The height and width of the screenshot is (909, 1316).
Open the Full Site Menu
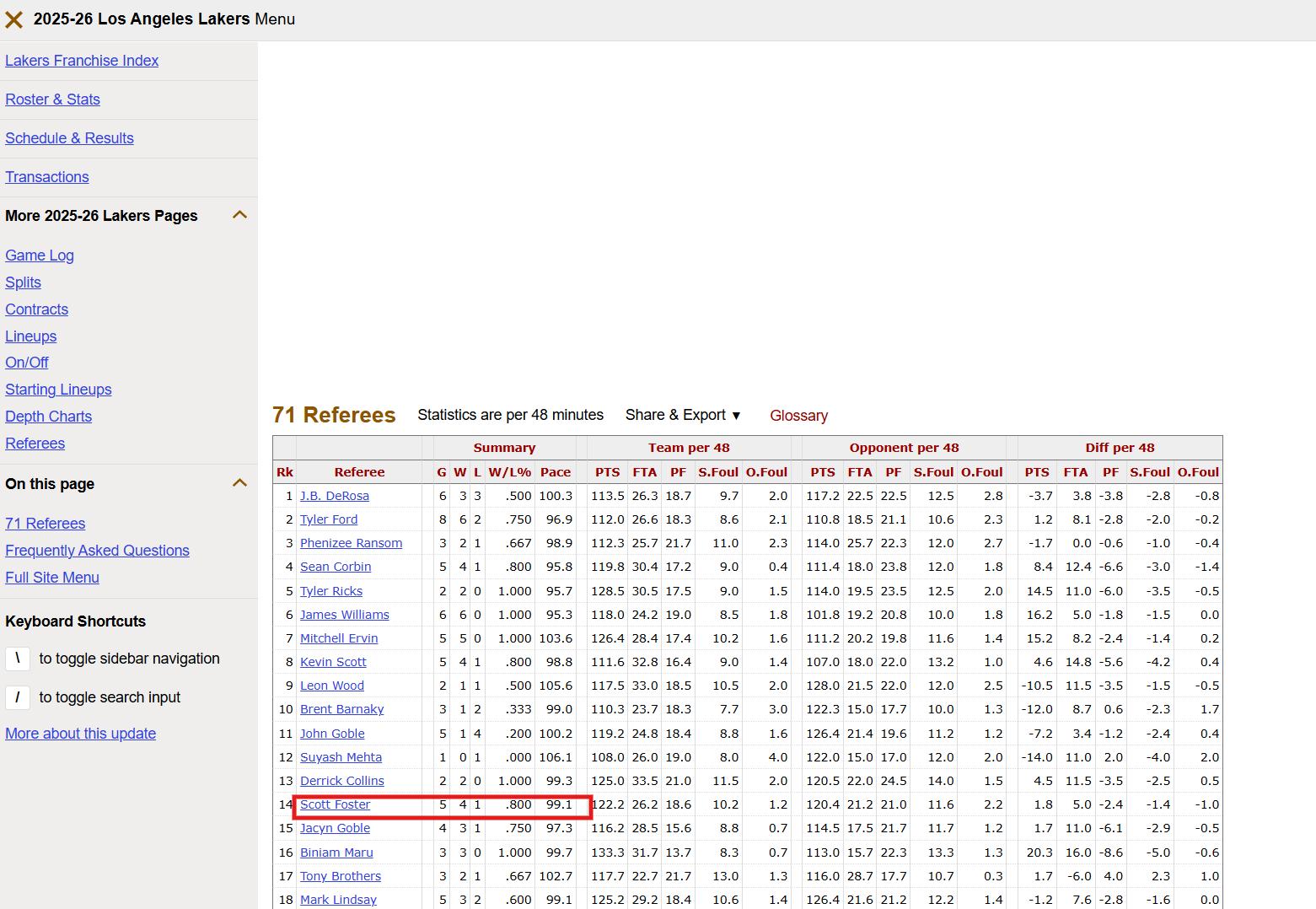coord(52,578)
